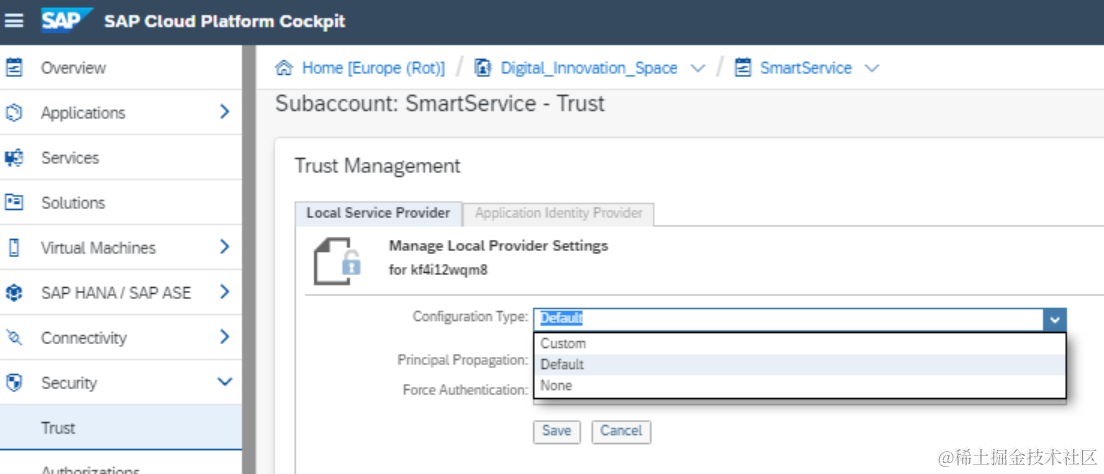Click the Applications cube icon
The height and width of the screenshot is (474, 1104).
14,113
